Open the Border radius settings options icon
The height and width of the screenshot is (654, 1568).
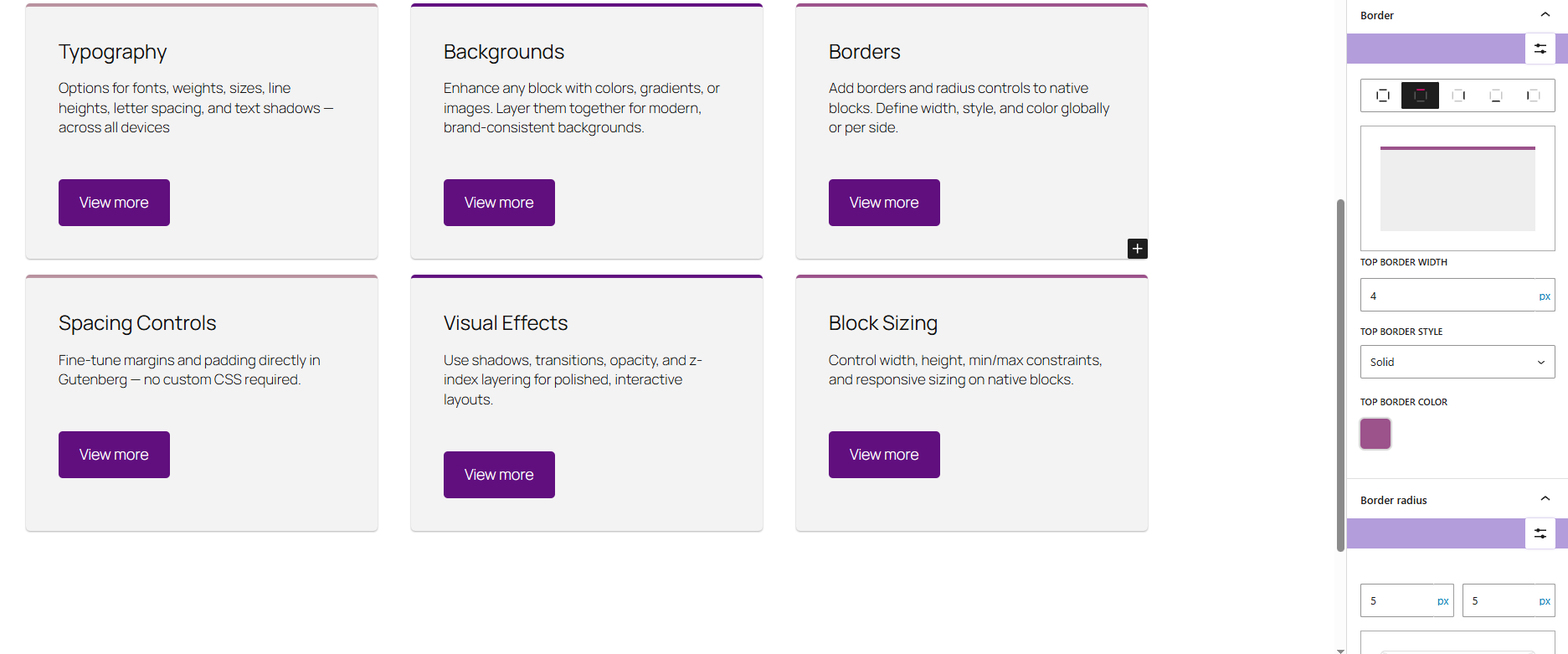[1540, 533]
